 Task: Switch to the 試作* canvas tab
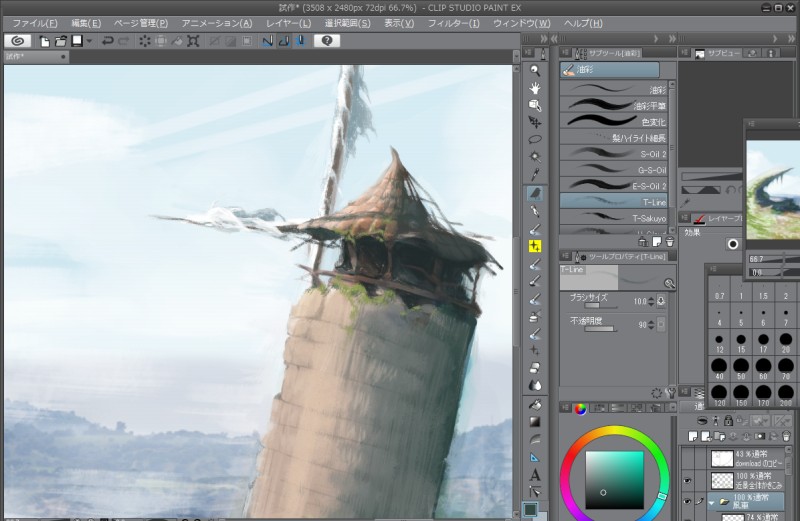[x=36, y=57]
